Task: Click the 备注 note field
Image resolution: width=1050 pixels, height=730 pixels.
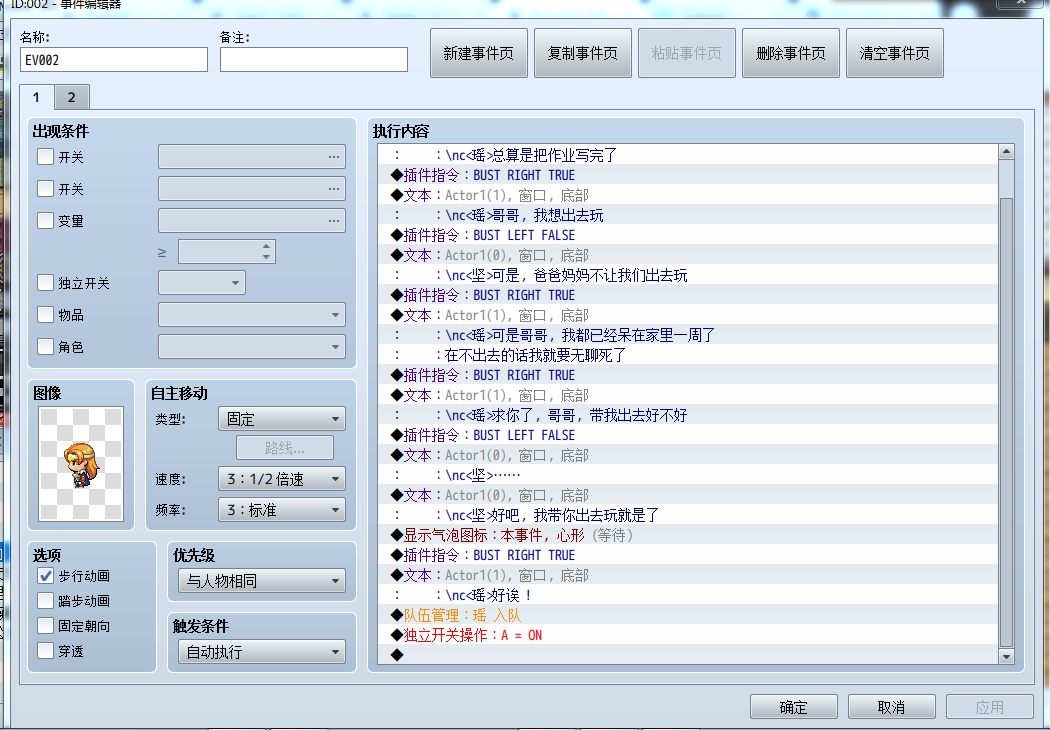Action: coord(314,60)
